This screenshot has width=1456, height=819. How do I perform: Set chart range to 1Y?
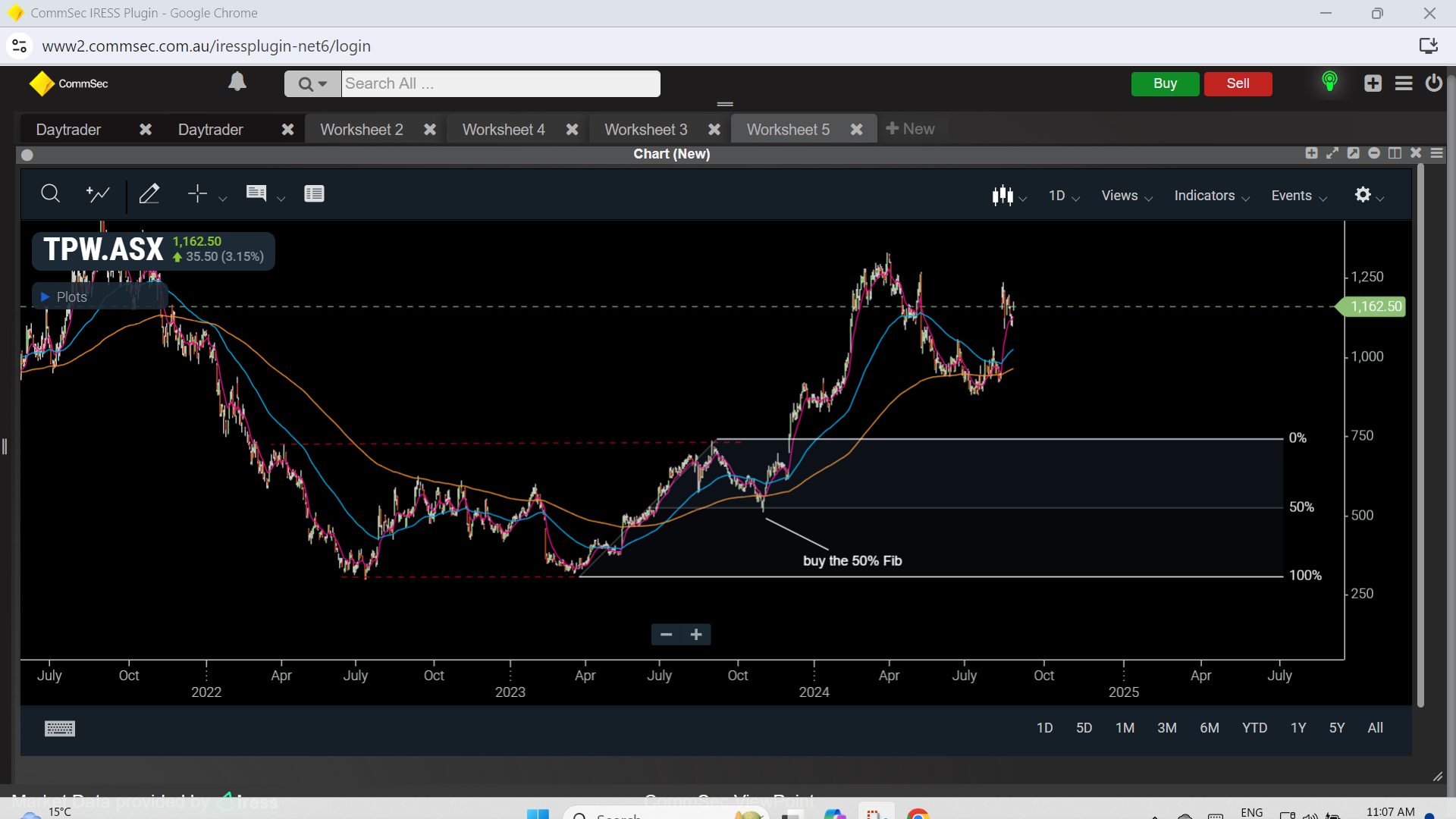coord(1298,728)
